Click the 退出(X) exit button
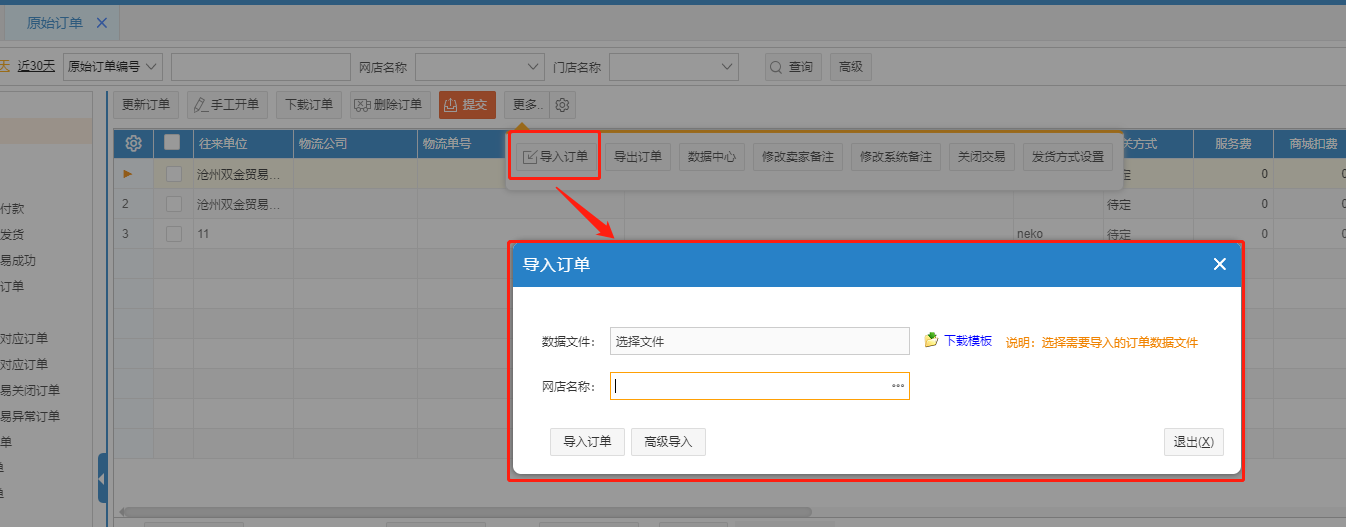This screenshot has width=1346, height=527. point(1193,442)
